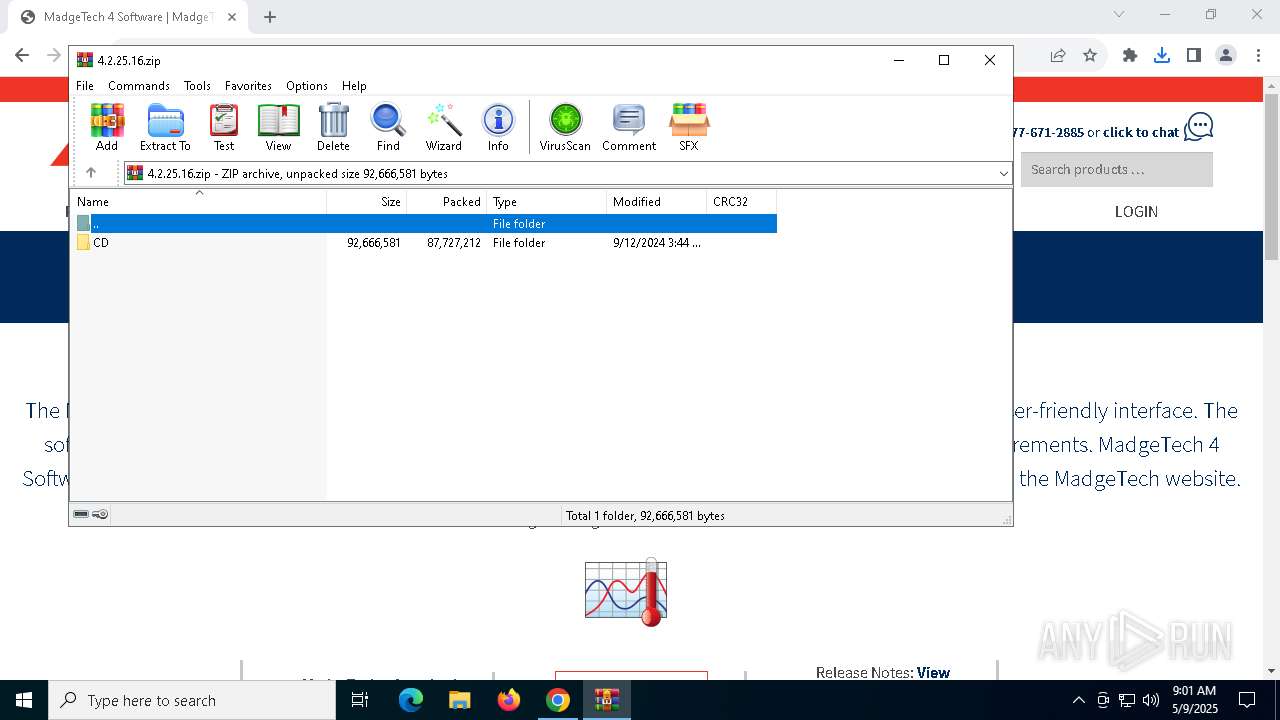Start VirusScan on the archive
This screenshot has width=1280, height=720.
565,127
